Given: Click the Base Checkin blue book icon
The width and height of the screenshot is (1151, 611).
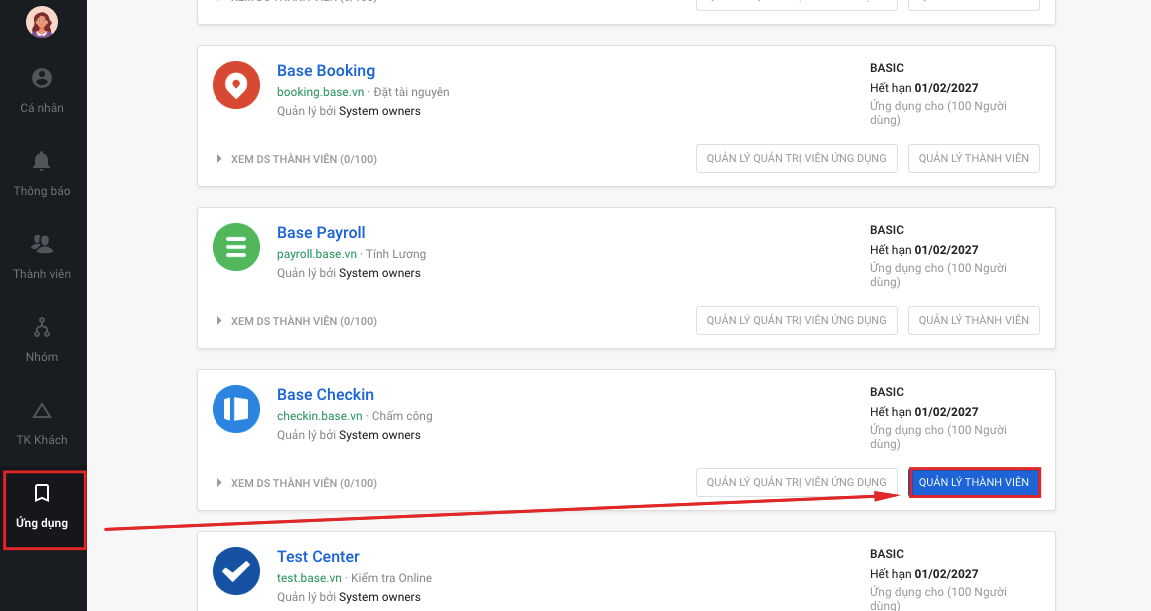Looking at the screenshot, I should coord(236,409).
